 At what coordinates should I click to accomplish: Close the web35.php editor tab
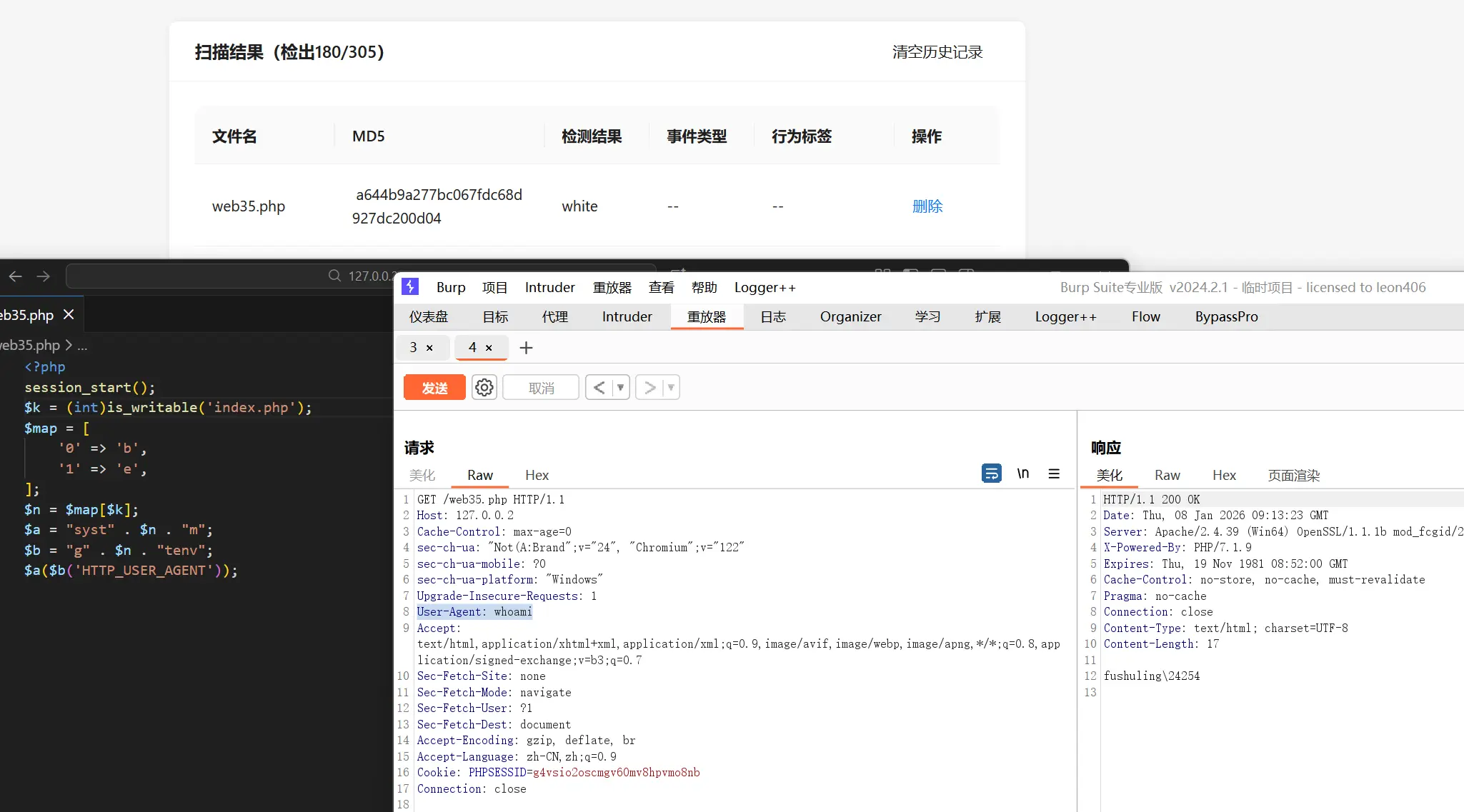click(69, 314)
